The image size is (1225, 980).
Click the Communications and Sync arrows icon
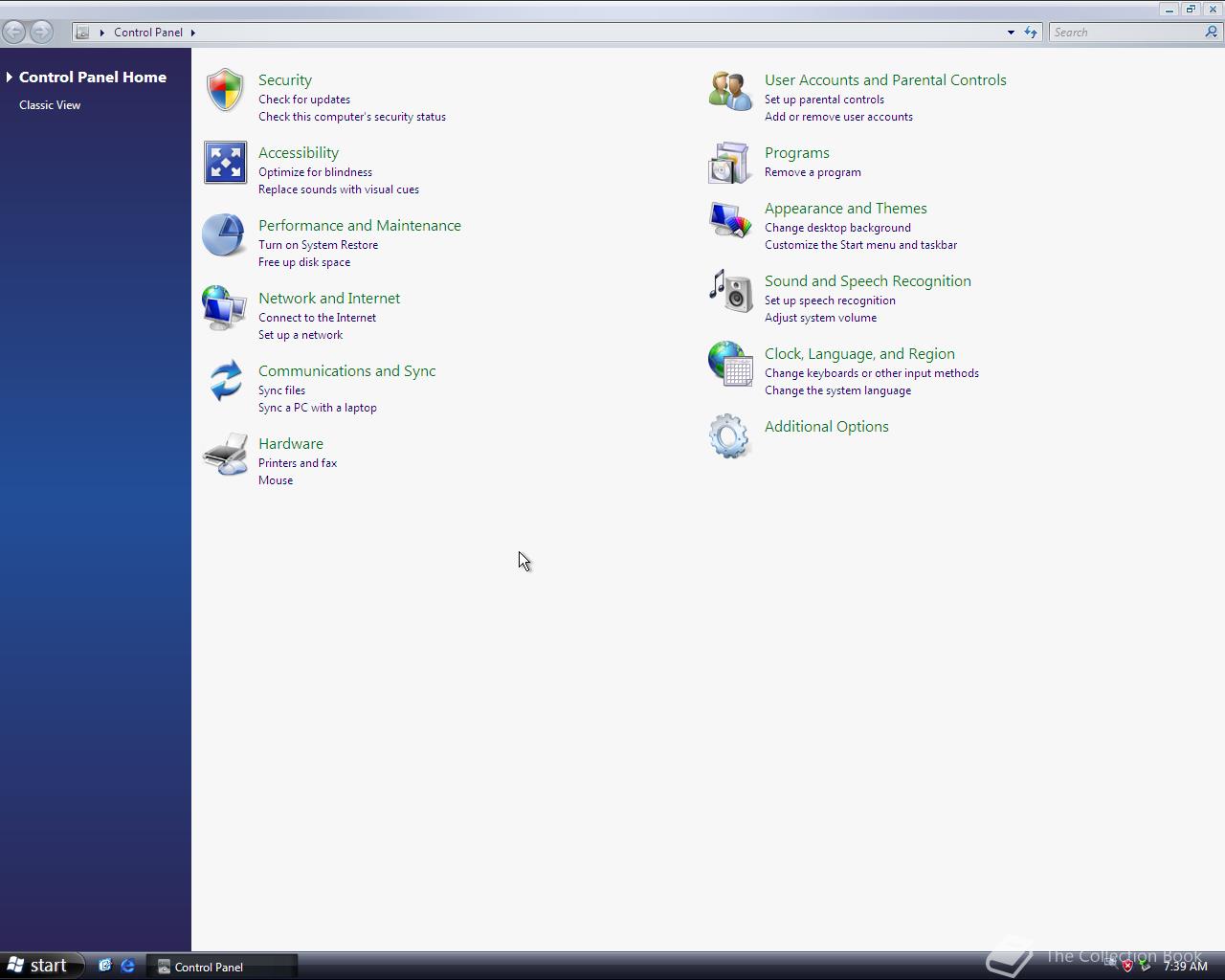tap(224, 380)
